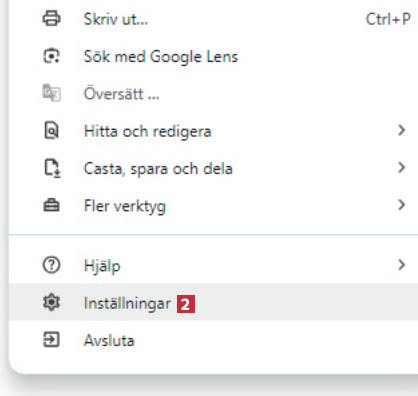
Task: Click the printer icon beside Skriv ut
Action: 51,18
